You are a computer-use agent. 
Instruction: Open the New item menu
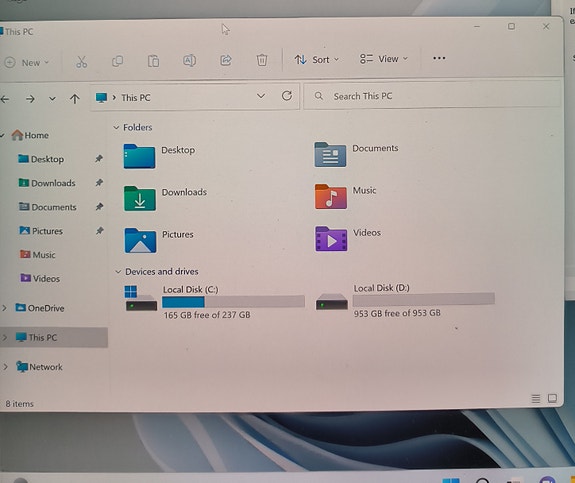coord(26,63)
